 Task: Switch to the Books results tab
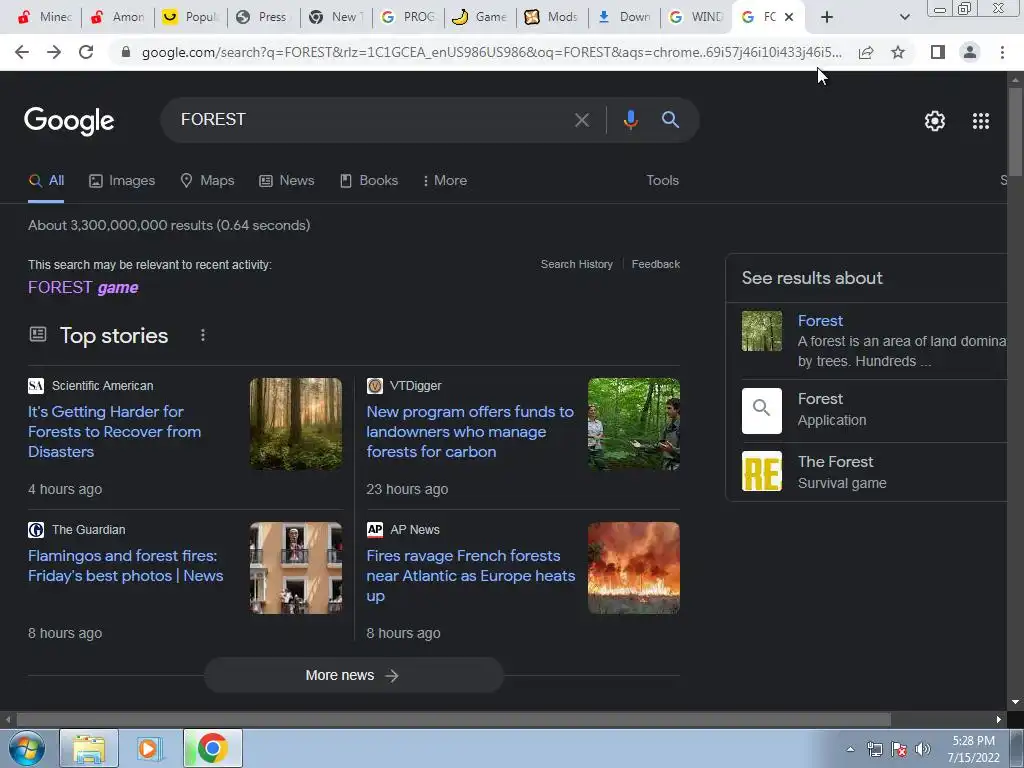(369, 180)
